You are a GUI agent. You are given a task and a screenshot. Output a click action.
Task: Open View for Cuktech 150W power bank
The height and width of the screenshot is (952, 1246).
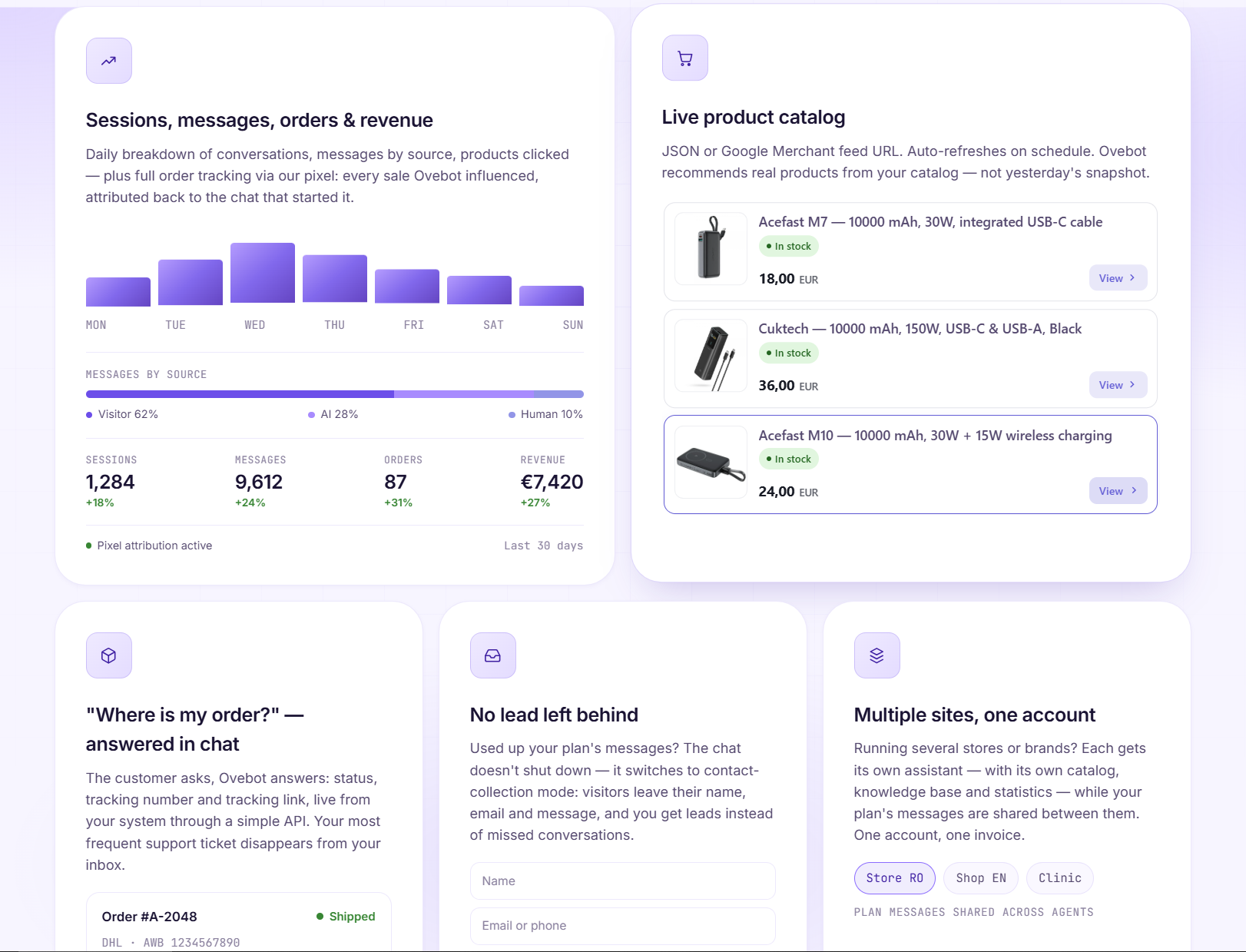[1118, 385]
